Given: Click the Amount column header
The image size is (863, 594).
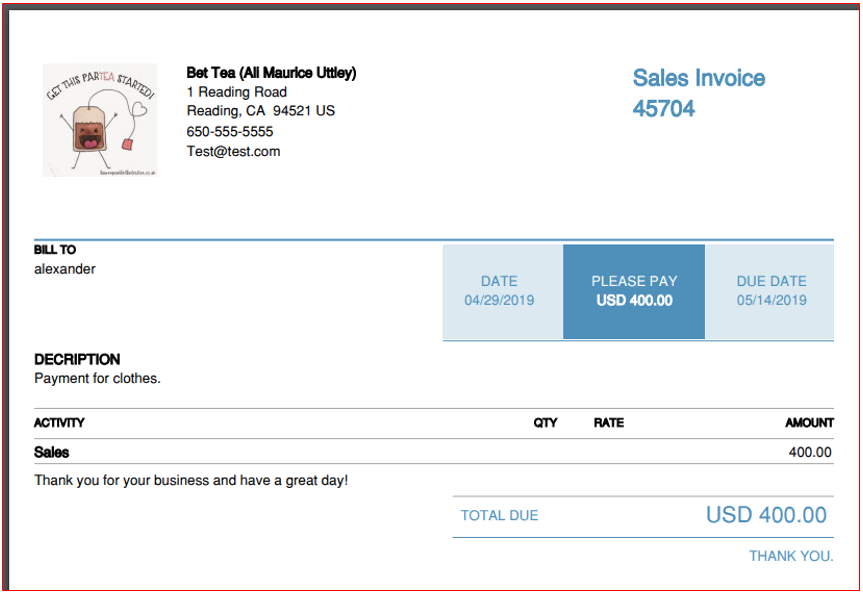Looking at the screenshot, I should tap(810, 423).
